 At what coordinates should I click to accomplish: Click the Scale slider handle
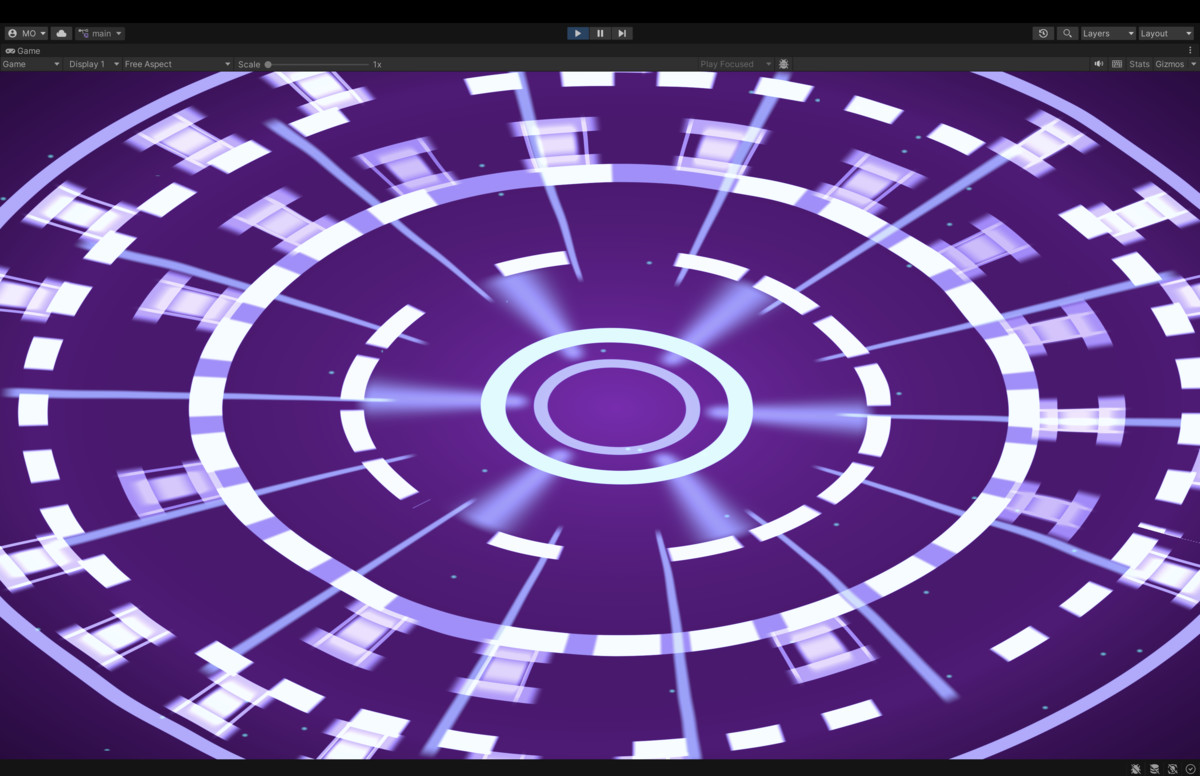(x=268, y=64)
